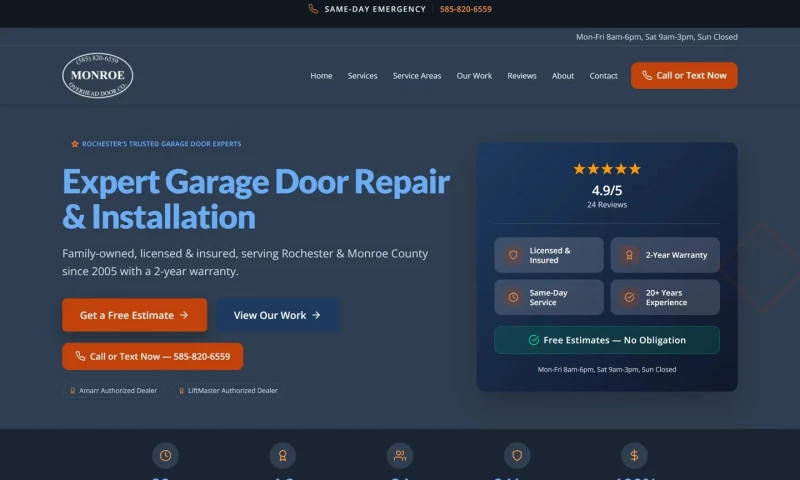
Task: Click Get a Free Estimate button
Action: coord(135,315)
